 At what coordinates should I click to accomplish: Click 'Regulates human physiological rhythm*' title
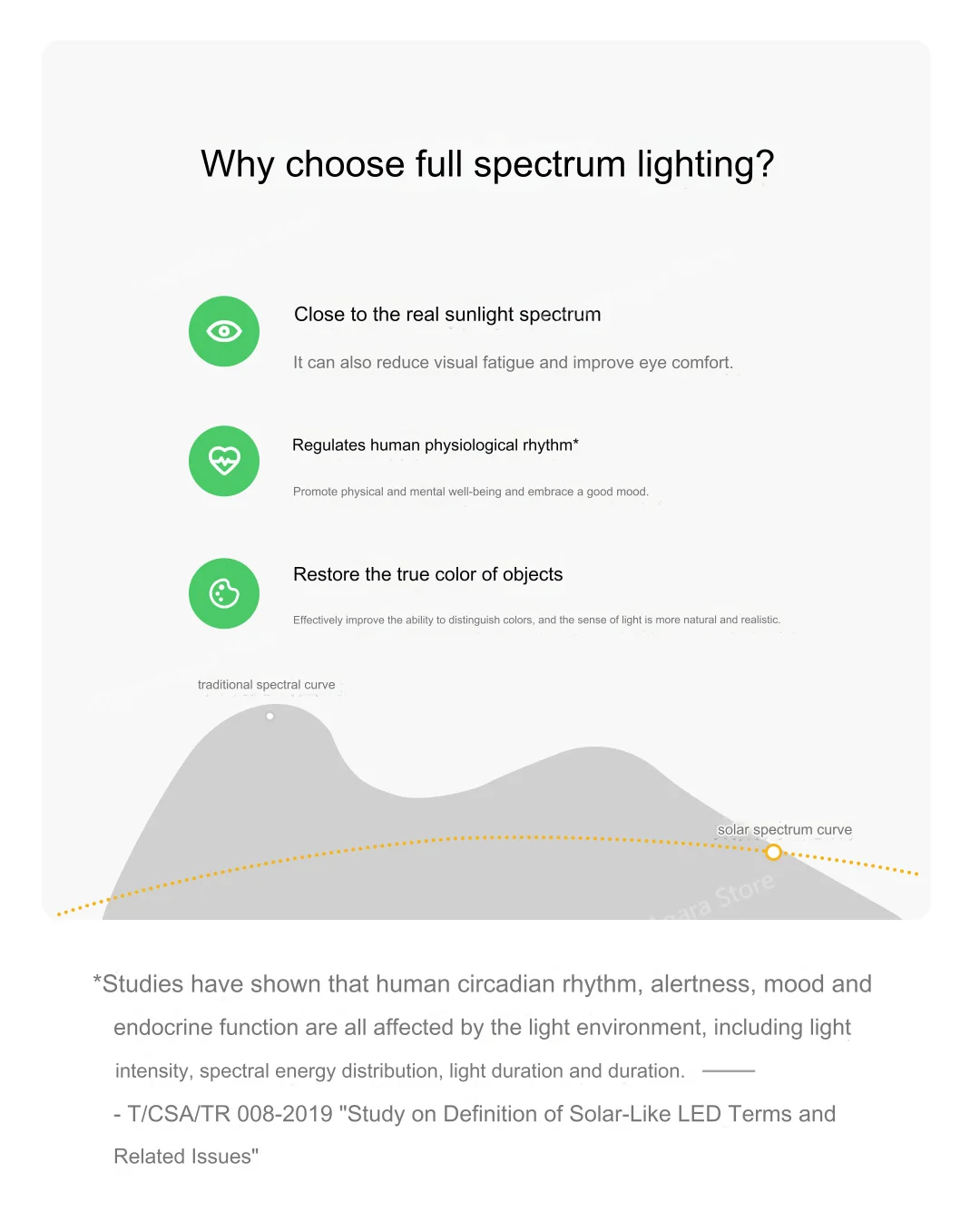click(x=436, y=445)
